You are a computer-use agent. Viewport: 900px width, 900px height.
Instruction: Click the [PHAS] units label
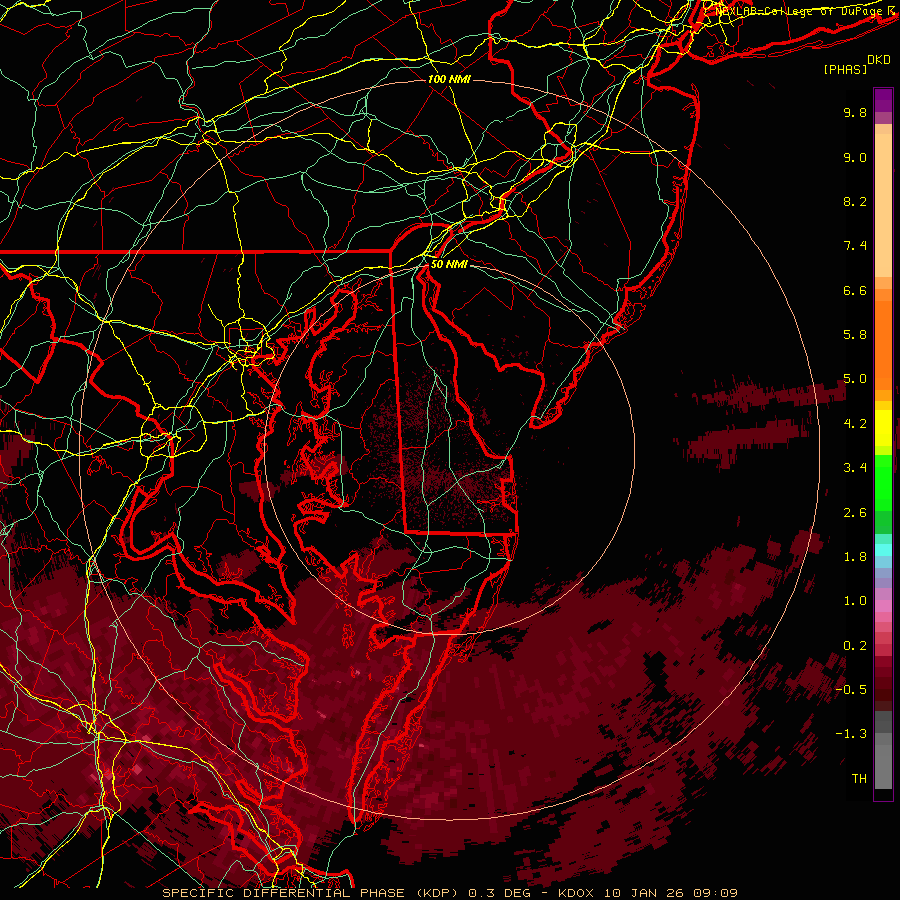(845, 69)
